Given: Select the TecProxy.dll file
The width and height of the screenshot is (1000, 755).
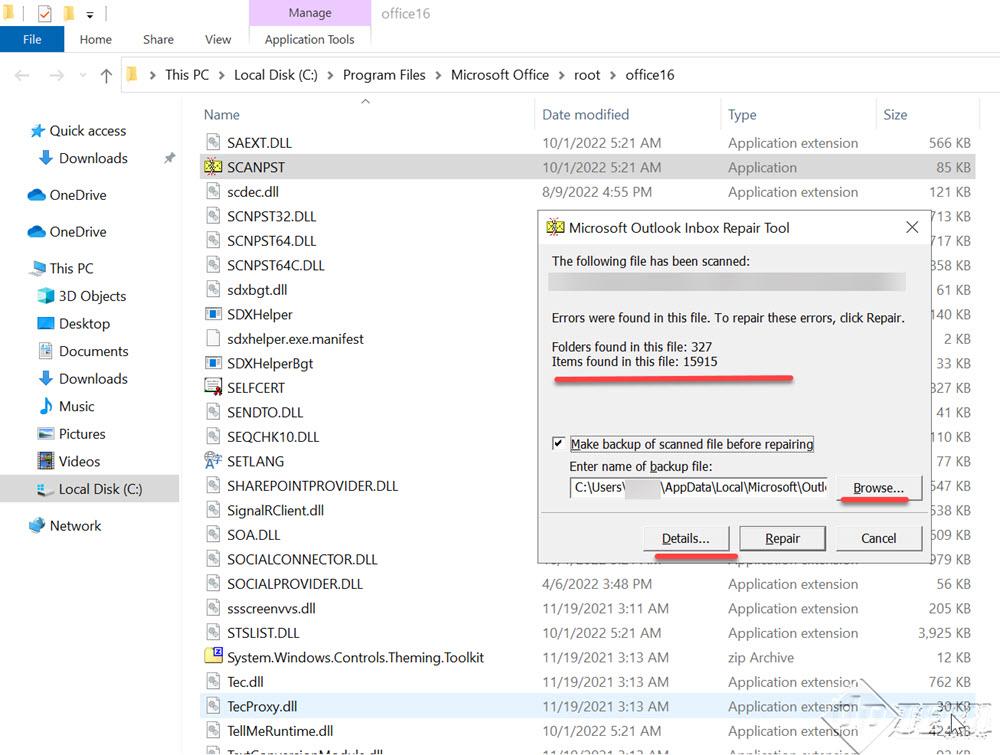Looking at the screenshot, I should 587,706.
